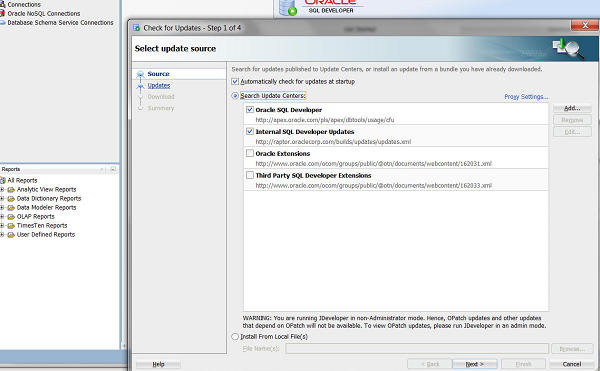Click the All Reports icon
Image resolution: width=600 pixels, height=371 pixels.
[2, 180]
